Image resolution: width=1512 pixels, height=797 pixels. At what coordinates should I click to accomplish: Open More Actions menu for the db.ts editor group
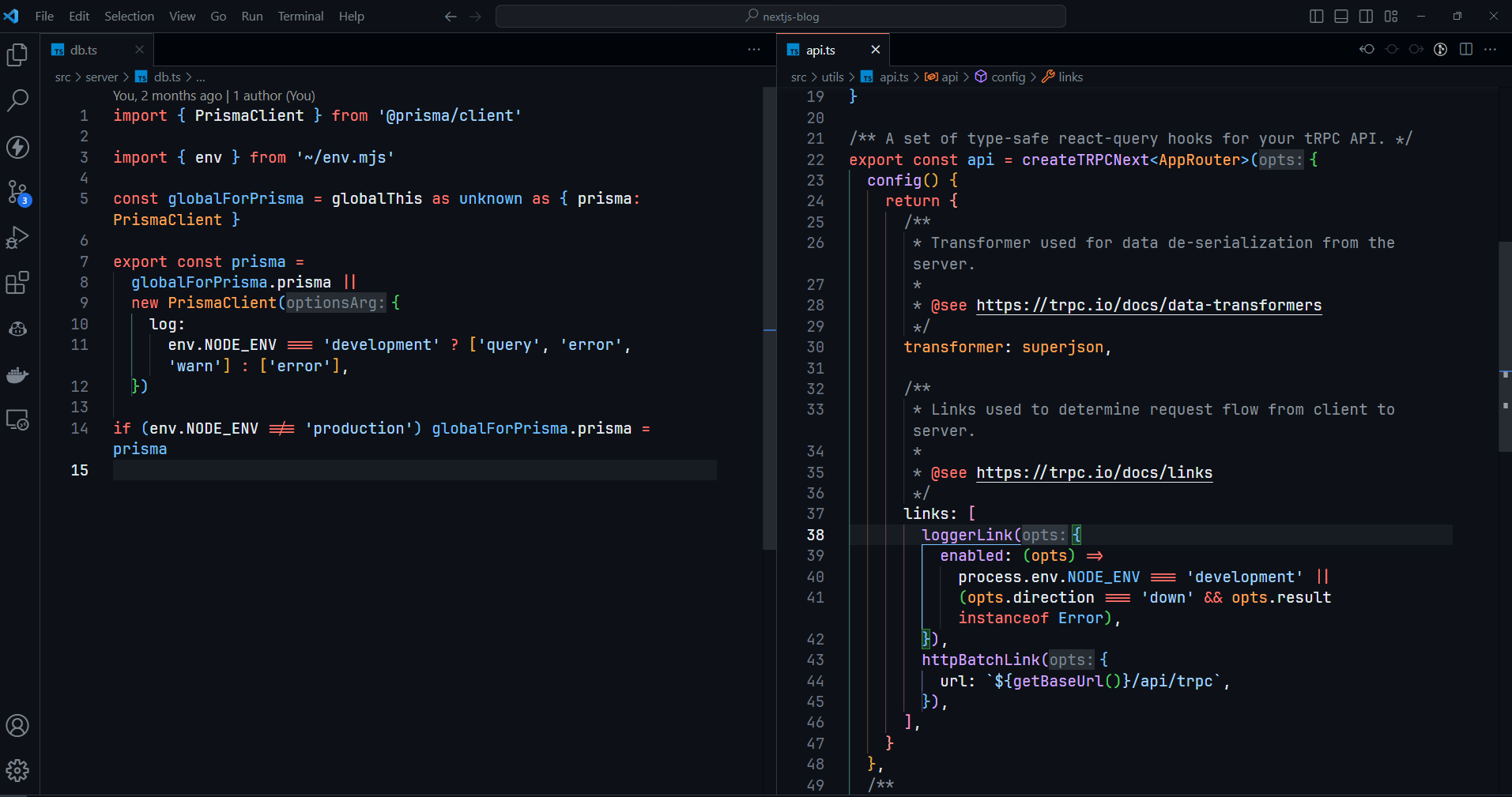tap(754, 50)
